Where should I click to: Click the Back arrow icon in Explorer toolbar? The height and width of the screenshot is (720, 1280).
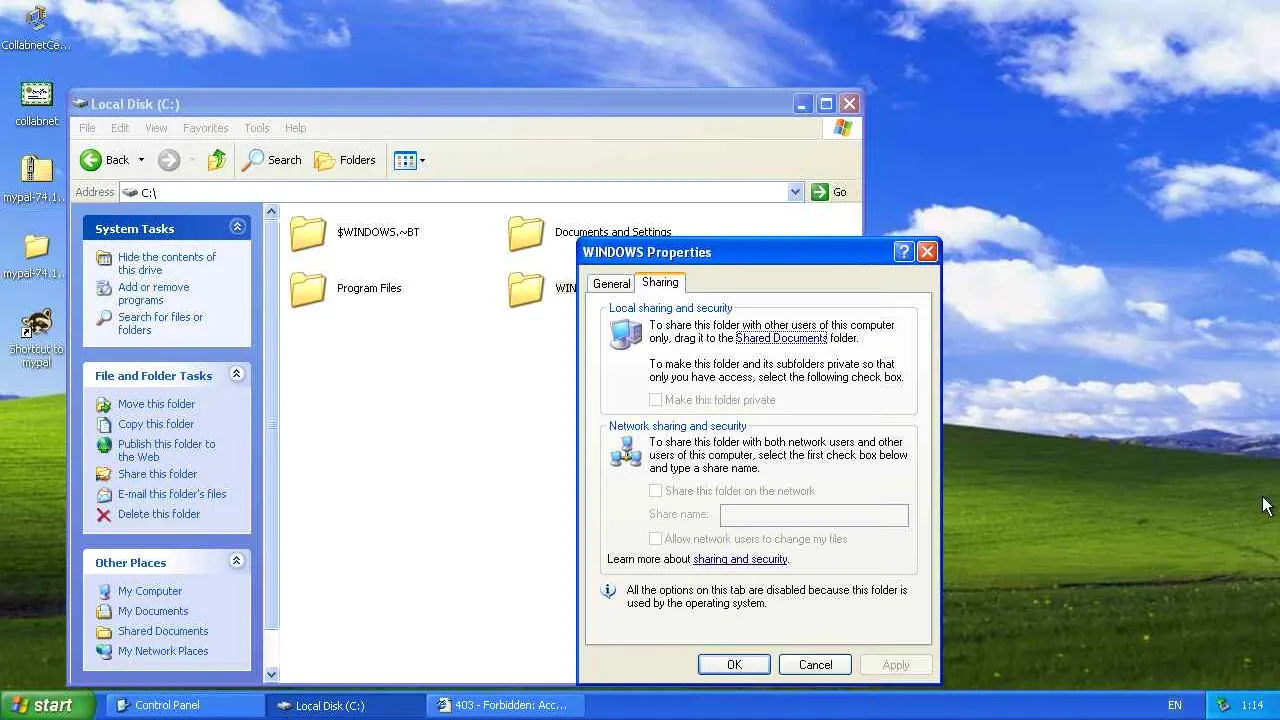click(91, 160)
